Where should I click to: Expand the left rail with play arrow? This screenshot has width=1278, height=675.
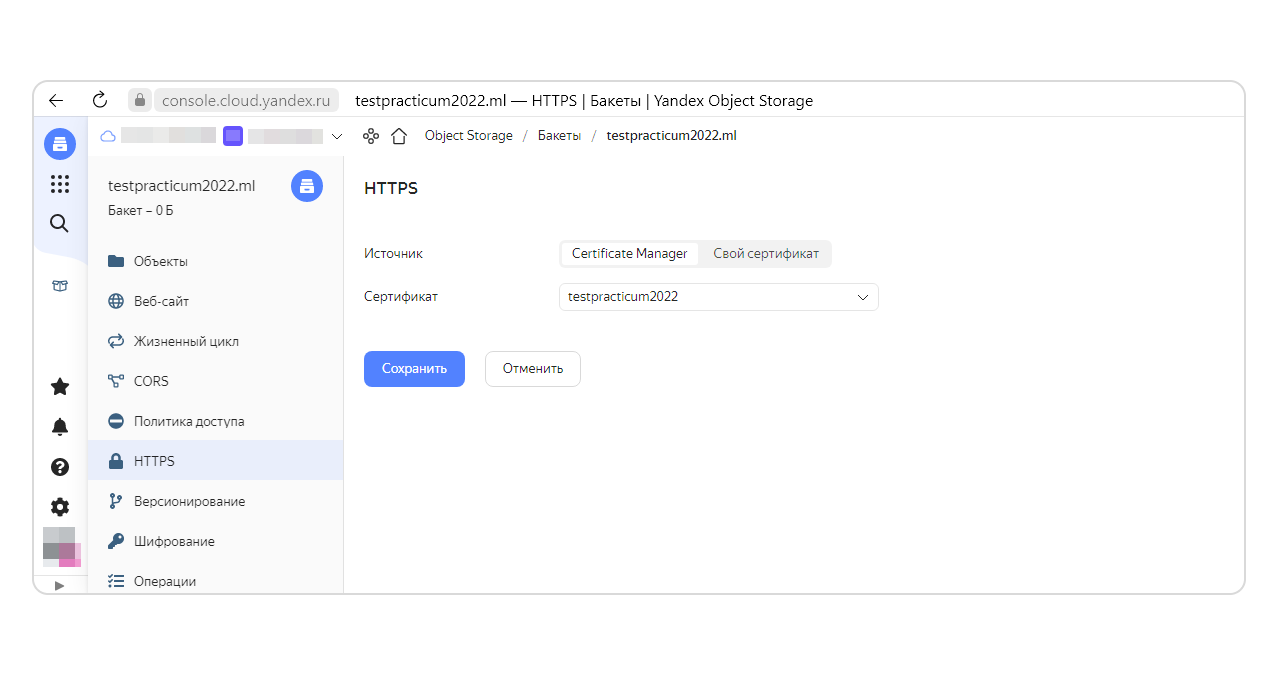59,586
